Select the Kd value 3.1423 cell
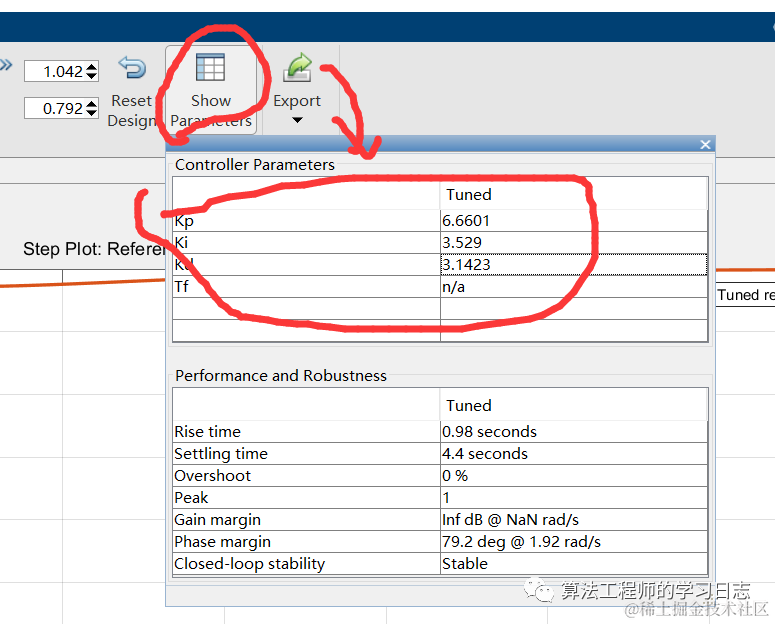 coord(574,265)
